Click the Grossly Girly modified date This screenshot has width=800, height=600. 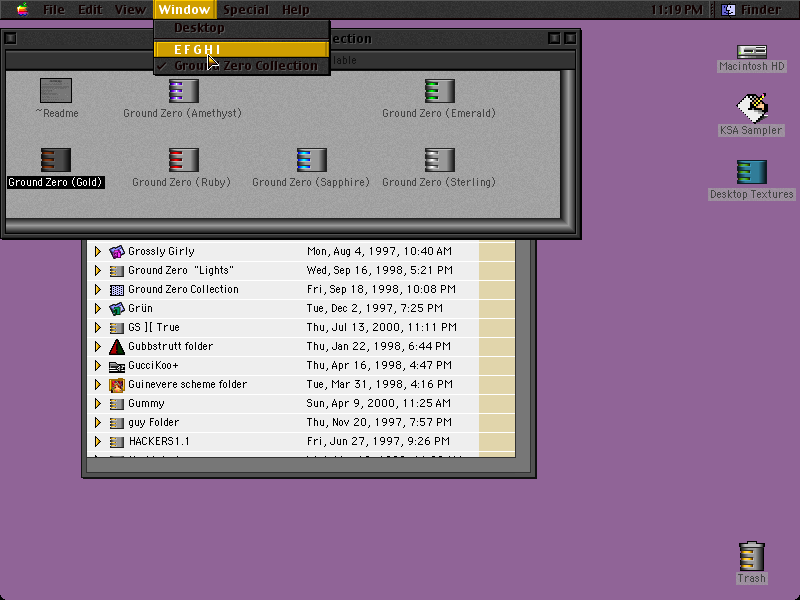[379, 252]
